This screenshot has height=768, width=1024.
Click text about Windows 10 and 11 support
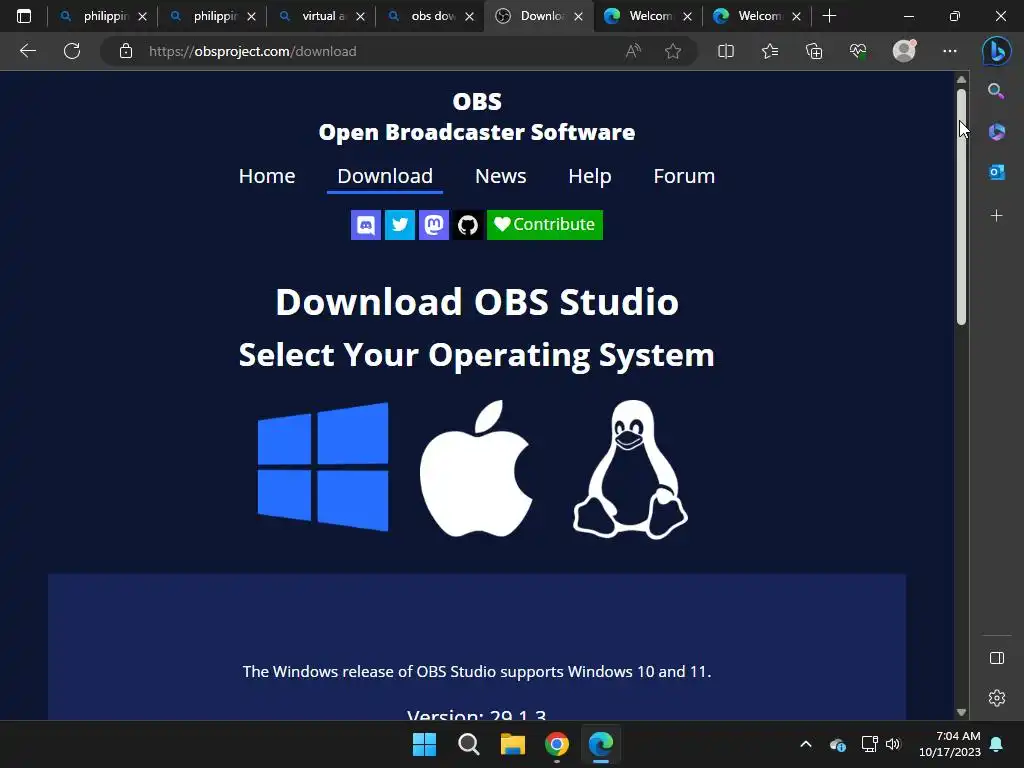click(x=477, y=671)
